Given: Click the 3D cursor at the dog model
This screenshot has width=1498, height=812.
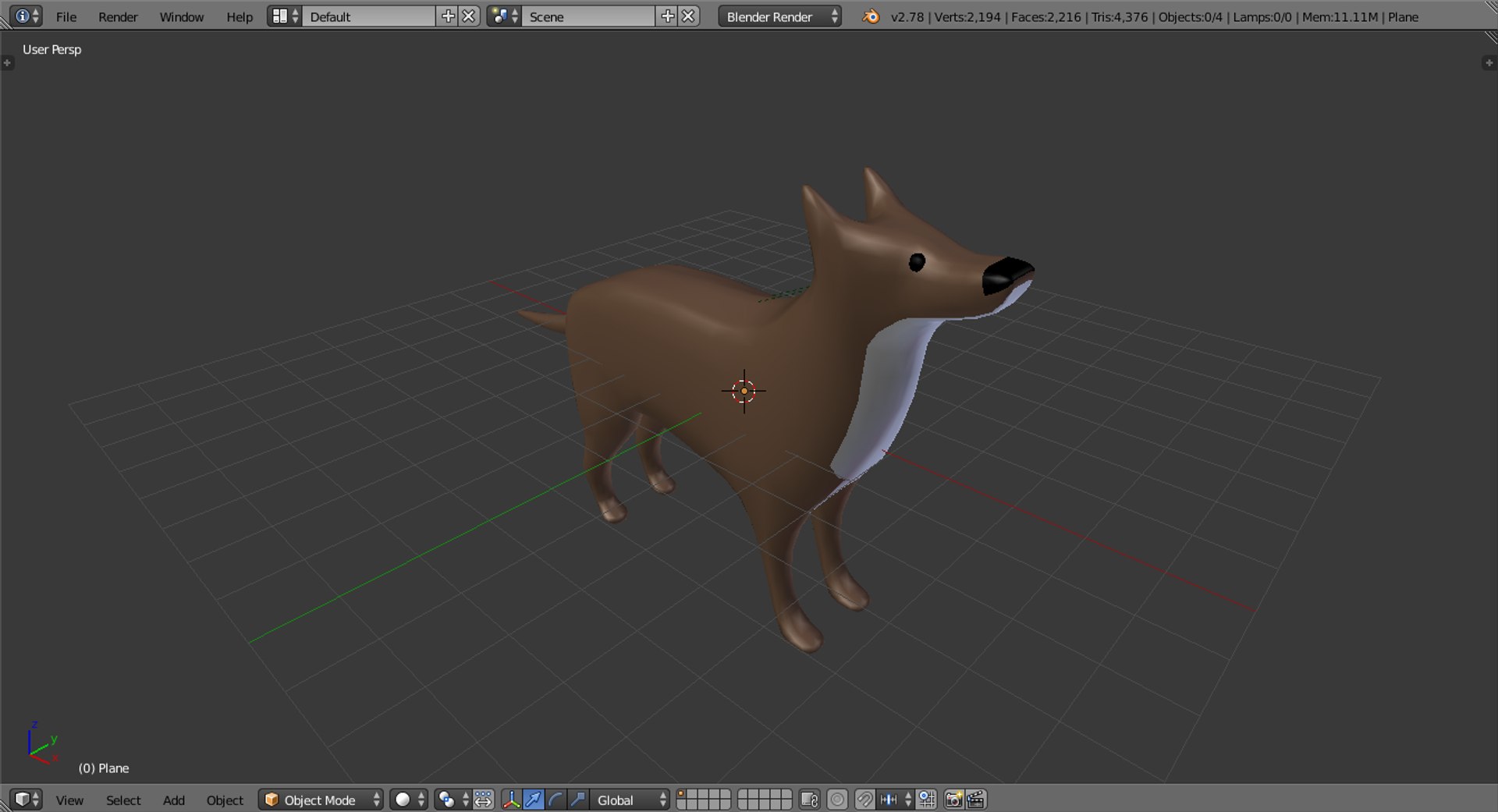Looking at the screenshot, I should 744,391.
